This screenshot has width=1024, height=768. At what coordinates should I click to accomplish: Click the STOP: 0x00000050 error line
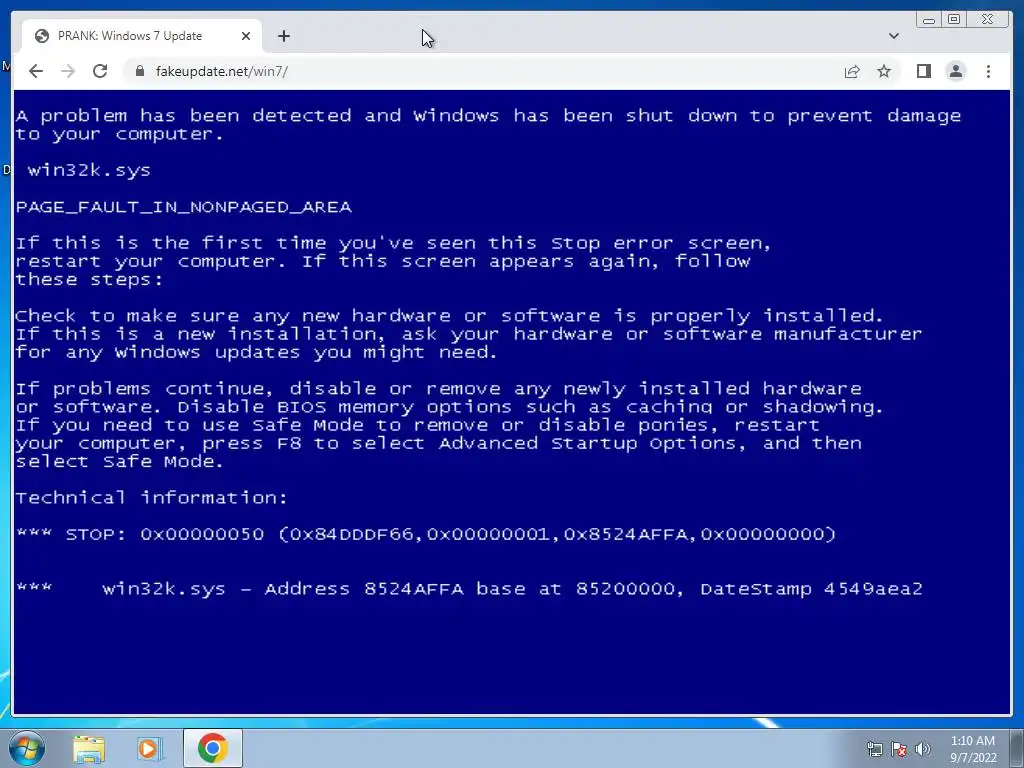tap(426, 534)
